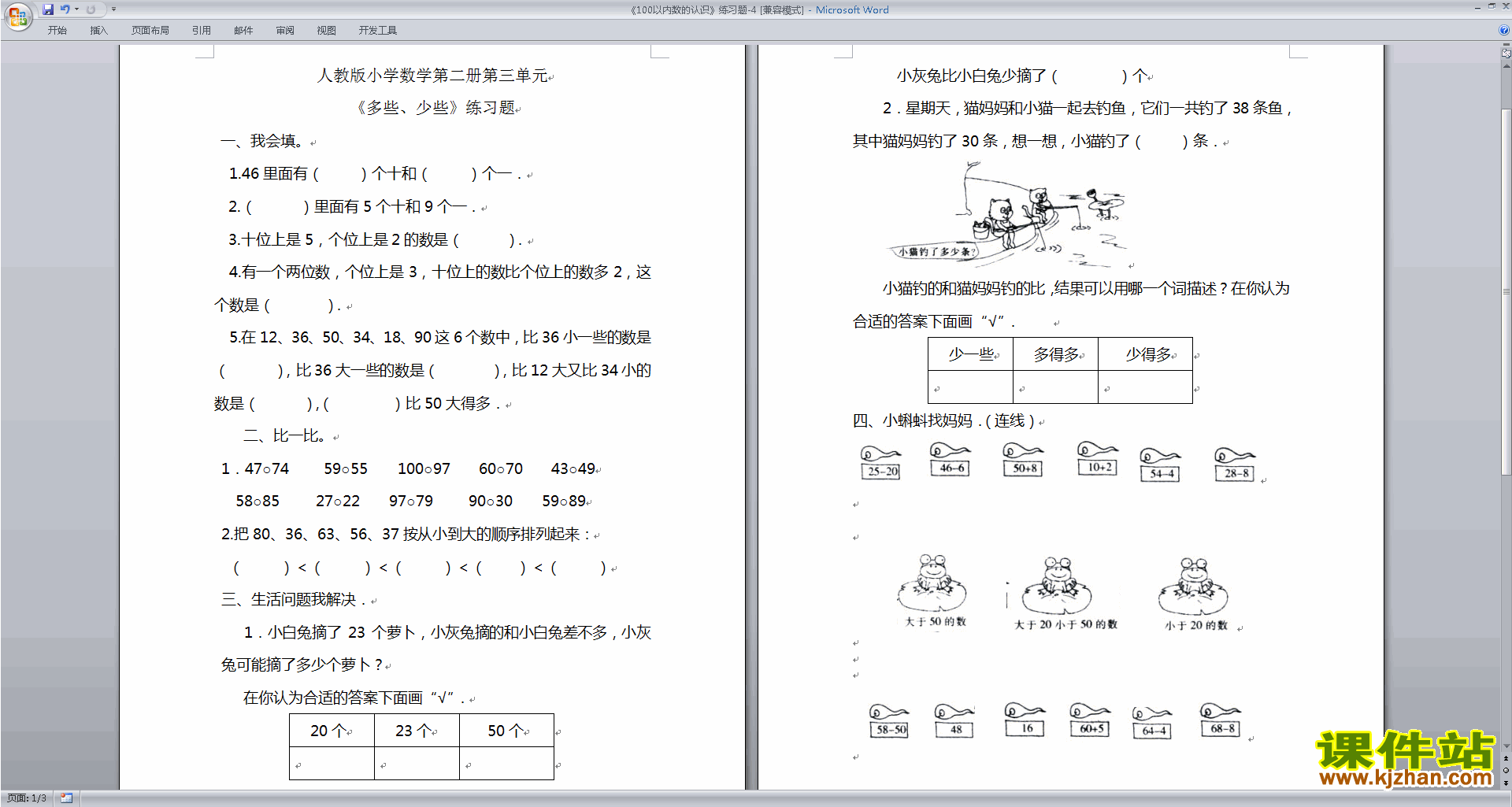1512x807 pixels.
Task: Click the subtitle 《多些、少些》练习题
Action: click(432, 108)
